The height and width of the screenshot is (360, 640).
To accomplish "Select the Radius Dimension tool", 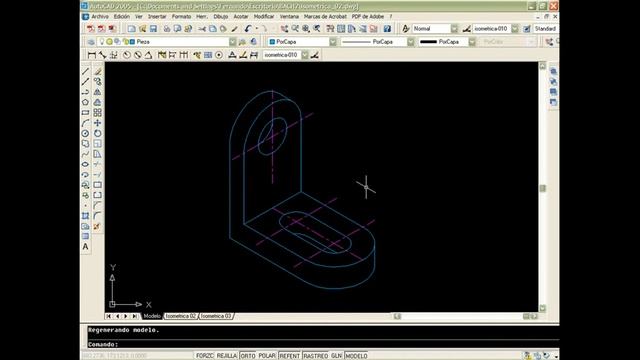I will coord(127,55).
